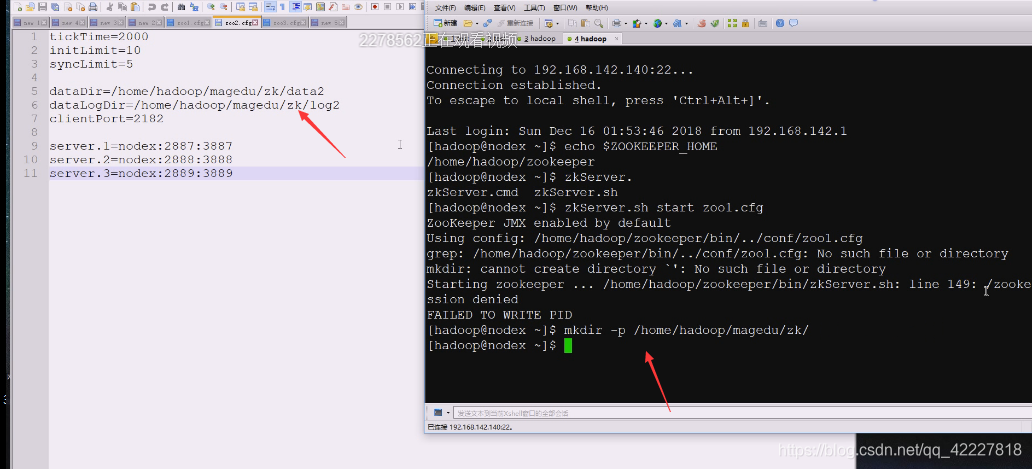Image resolution: width=1032 pixels, height=469 pixels.
Task: Launch Xftp via the red swirl icon
Action: click(x=702, y=23)
